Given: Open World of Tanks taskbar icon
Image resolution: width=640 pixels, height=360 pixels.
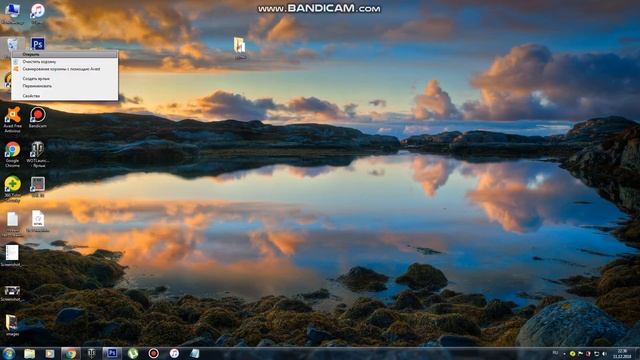Looking at the screenshot, I should tap(91, 353).
